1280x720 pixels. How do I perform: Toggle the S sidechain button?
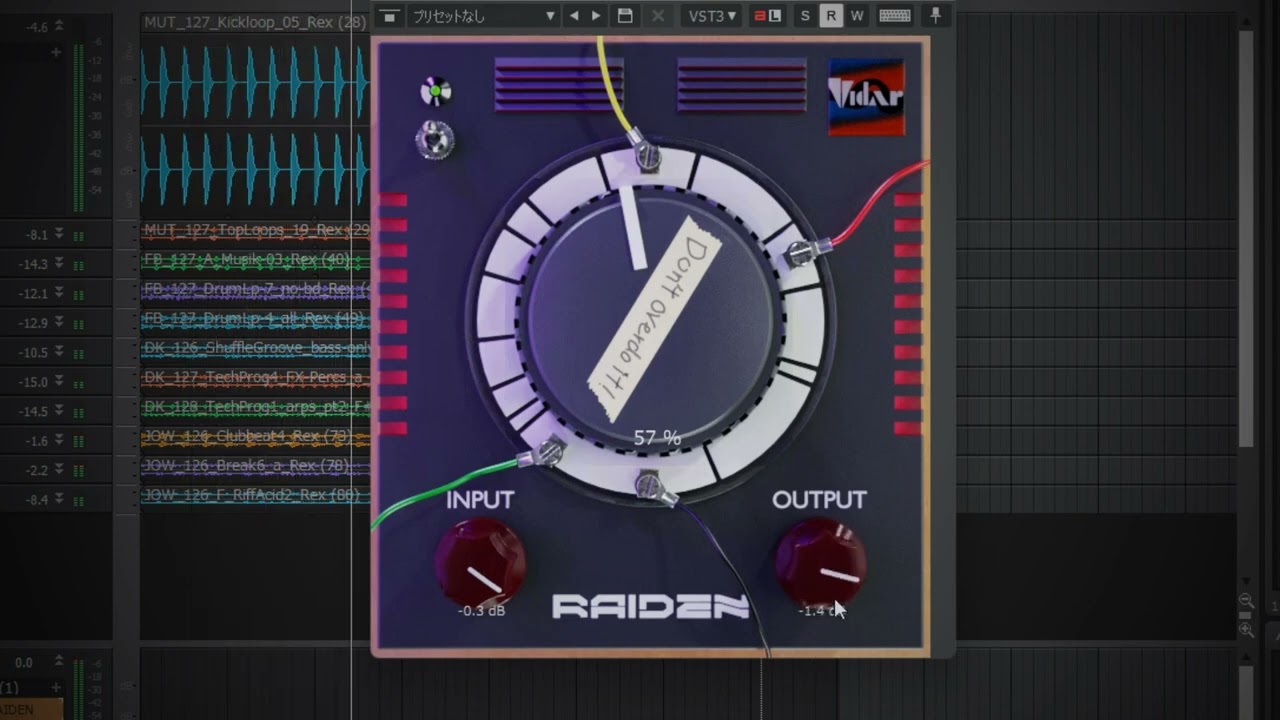coord(805,16)
